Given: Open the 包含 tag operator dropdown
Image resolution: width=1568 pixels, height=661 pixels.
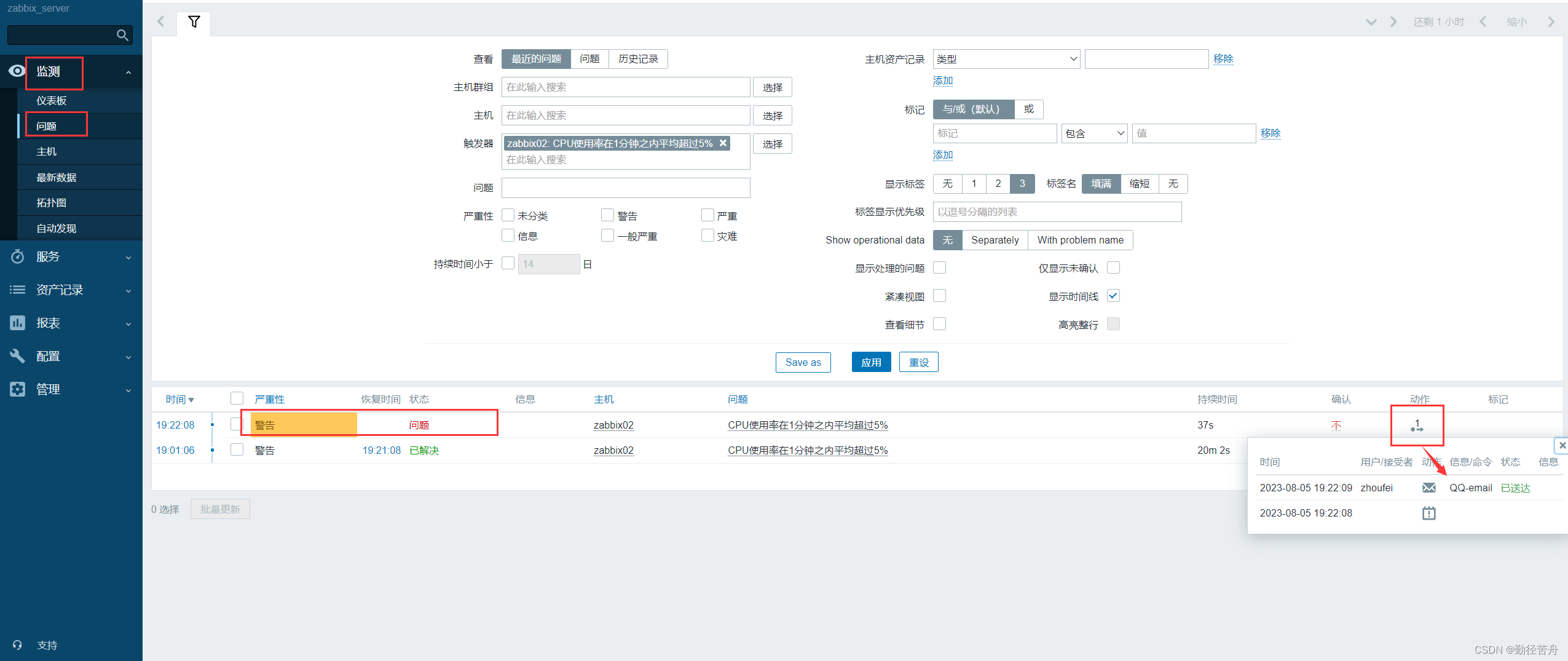Looking at the screenshot, I should coord(1094,133).
